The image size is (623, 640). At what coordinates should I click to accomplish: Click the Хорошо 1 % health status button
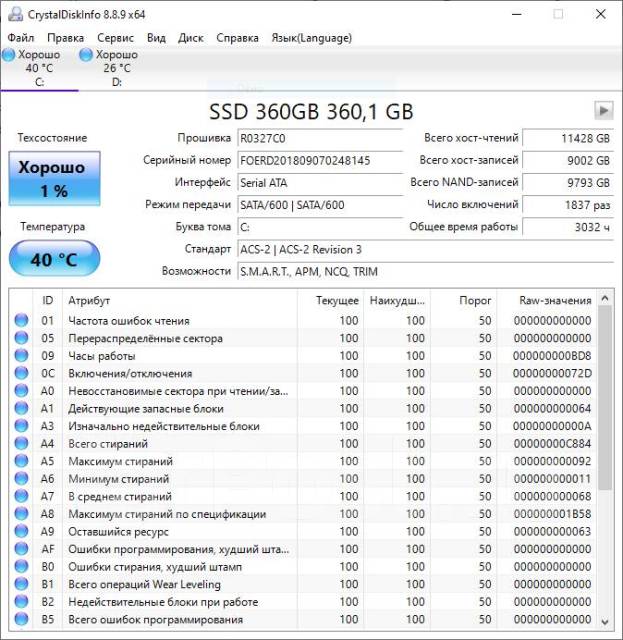coord(54,178)
